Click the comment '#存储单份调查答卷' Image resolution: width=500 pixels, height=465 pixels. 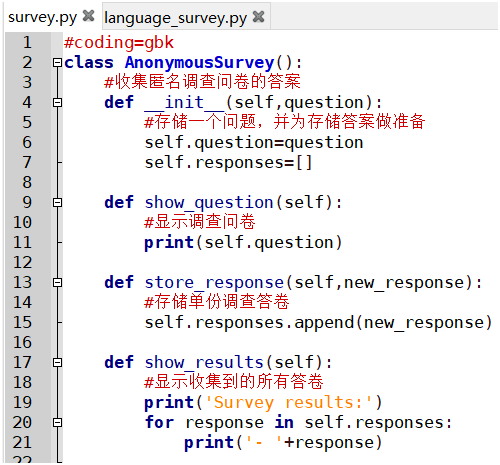[x=217, y=302]
